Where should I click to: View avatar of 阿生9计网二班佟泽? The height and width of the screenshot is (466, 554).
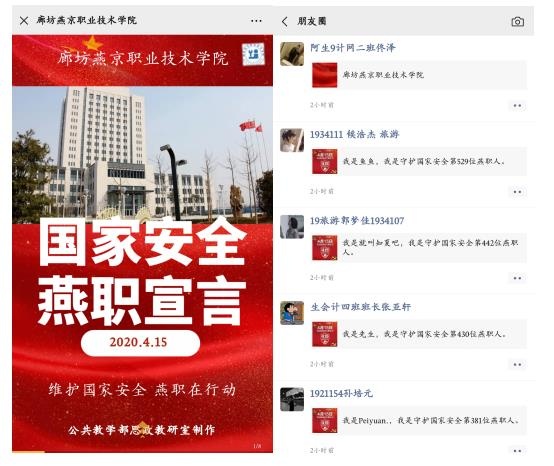coord(292,54)
